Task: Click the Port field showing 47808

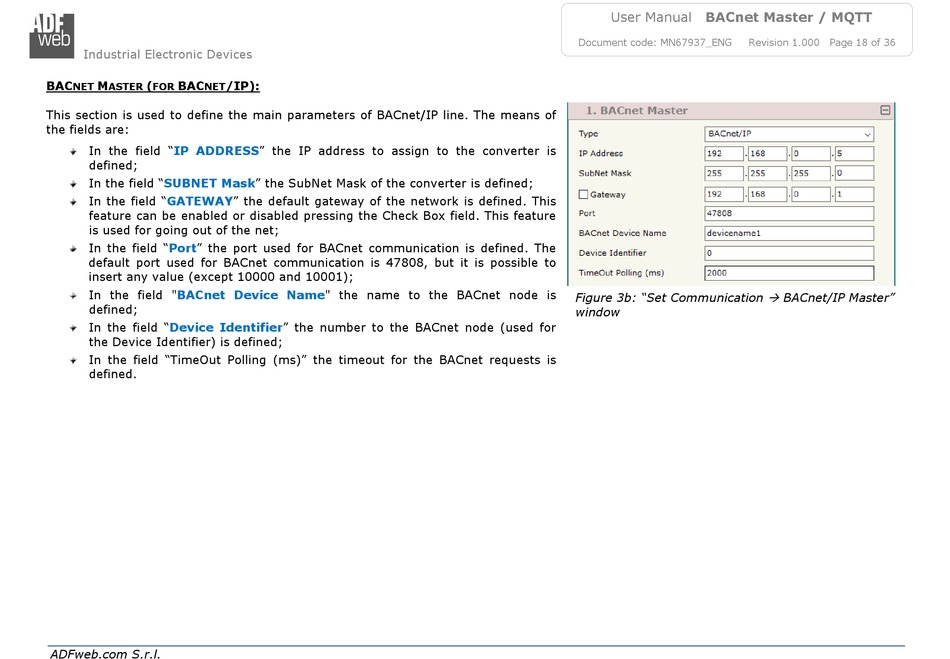Action: click(789, 214)
